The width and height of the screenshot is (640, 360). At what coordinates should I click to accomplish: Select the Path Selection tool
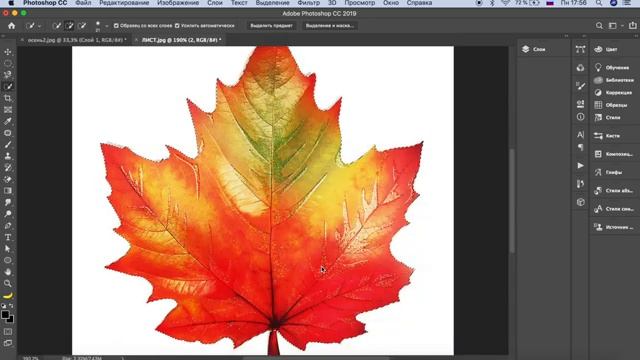[8, 249]
